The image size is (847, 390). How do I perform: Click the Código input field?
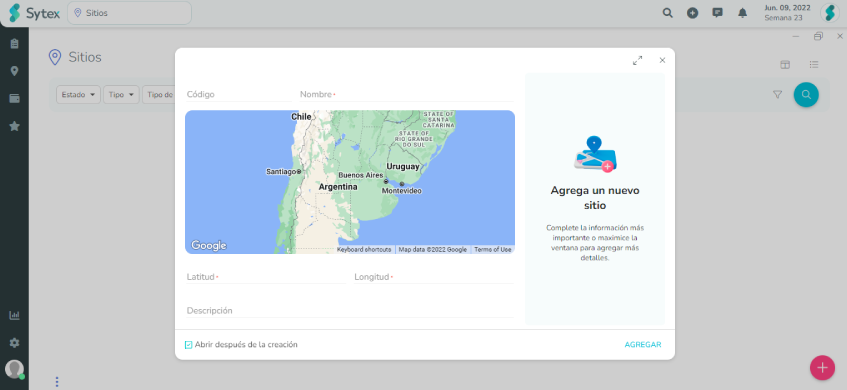[239, 95]
